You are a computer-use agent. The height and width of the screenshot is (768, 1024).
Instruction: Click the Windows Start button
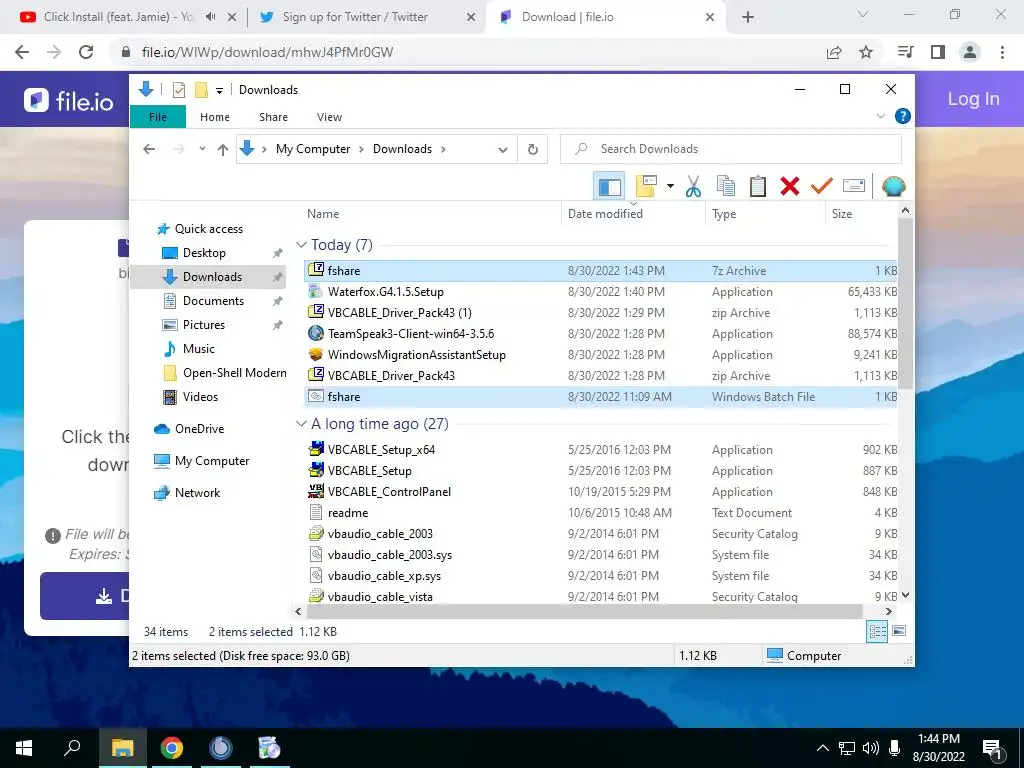pyautogui.click(x=24, y=748)
